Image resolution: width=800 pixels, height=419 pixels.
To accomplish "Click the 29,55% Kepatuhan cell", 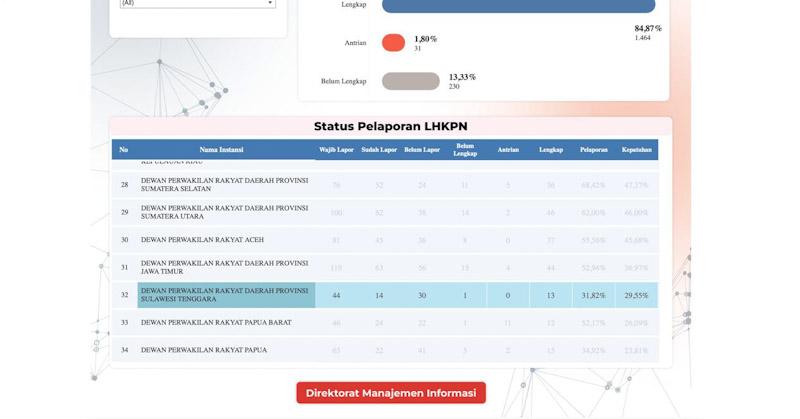I will tap(637, 295).
